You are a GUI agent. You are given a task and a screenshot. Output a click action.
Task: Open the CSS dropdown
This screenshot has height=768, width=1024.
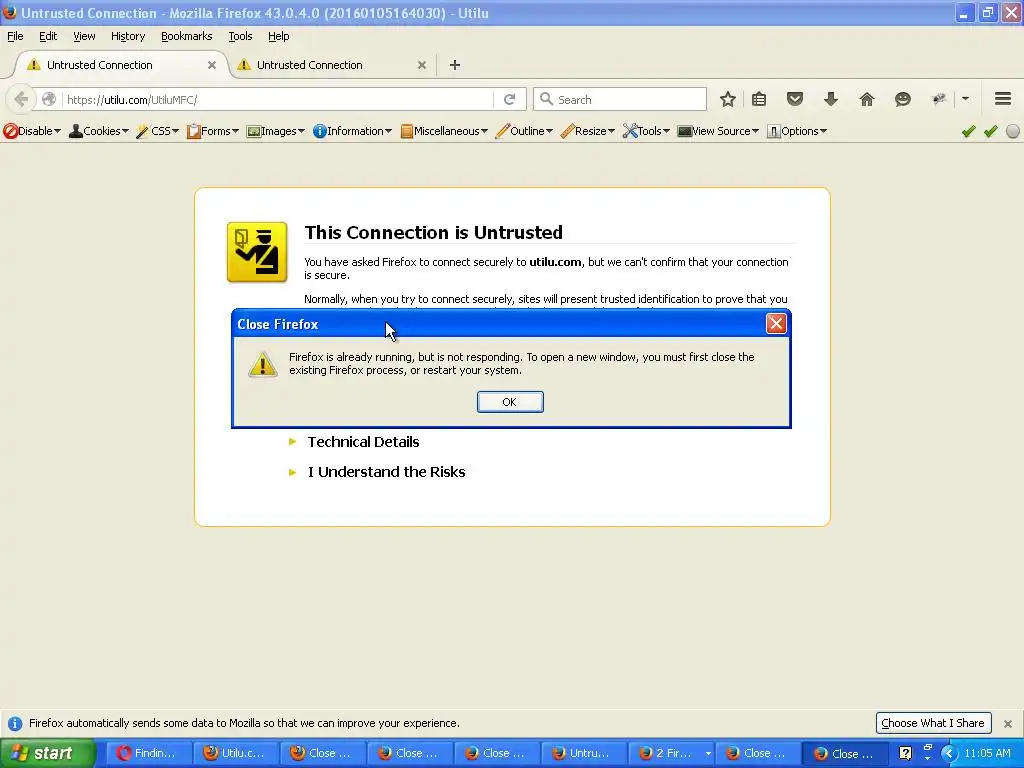click(157, 131)
